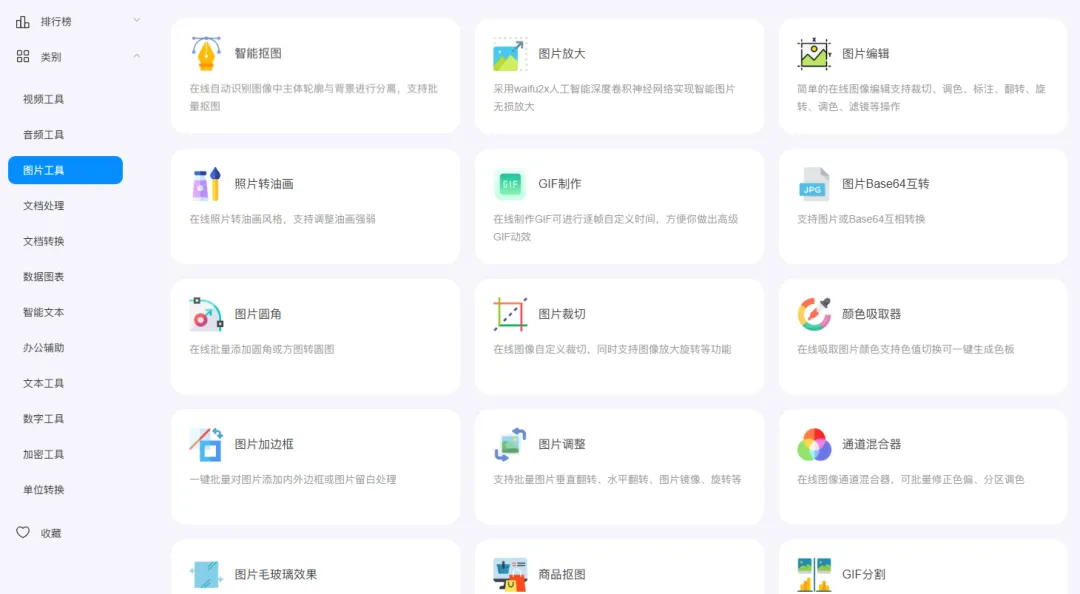1080x594 pixels.
Task: Click the 商品抠图 shopping icon
Action: click(x=510, y=575)
